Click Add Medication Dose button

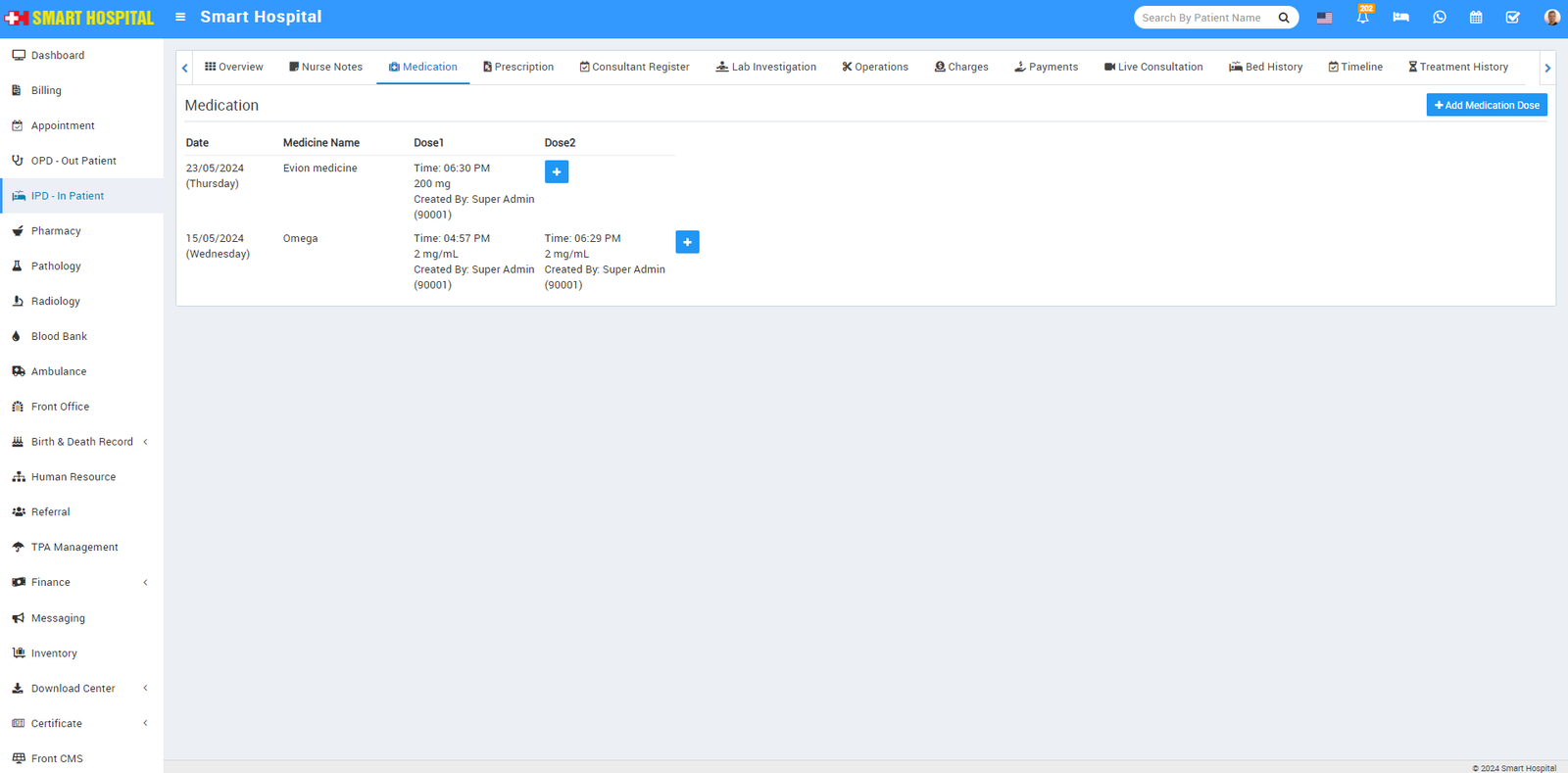(1486, 106)
